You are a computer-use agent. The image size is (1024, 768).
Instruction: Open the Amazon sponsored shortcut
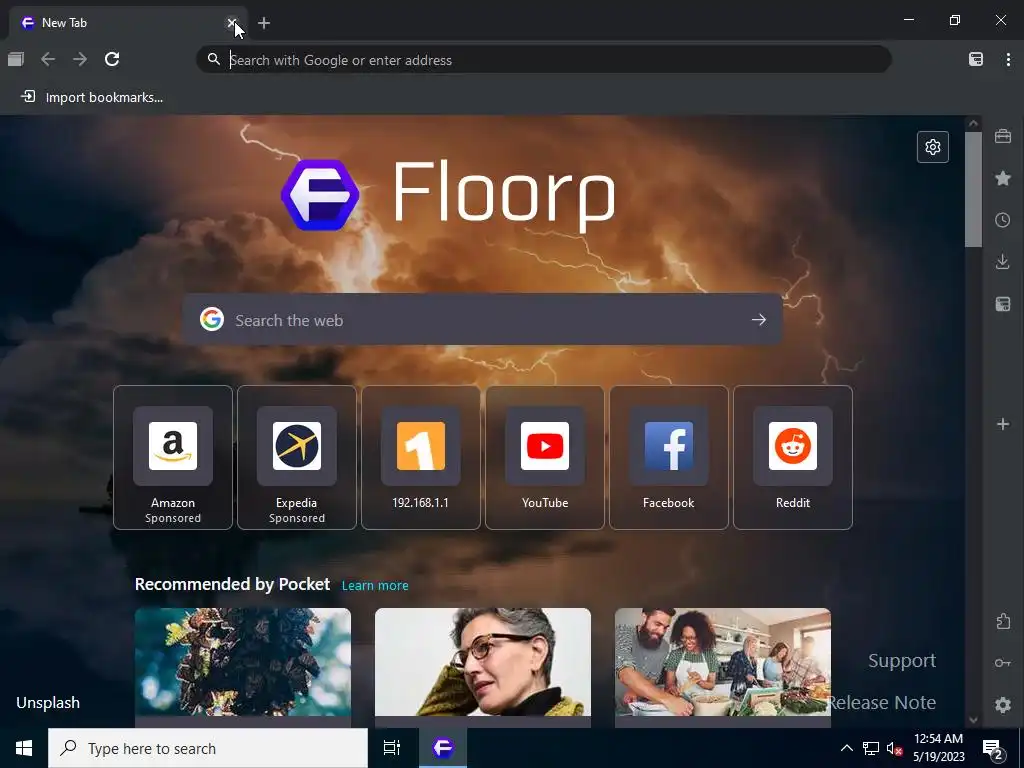(x=173, y=457)
